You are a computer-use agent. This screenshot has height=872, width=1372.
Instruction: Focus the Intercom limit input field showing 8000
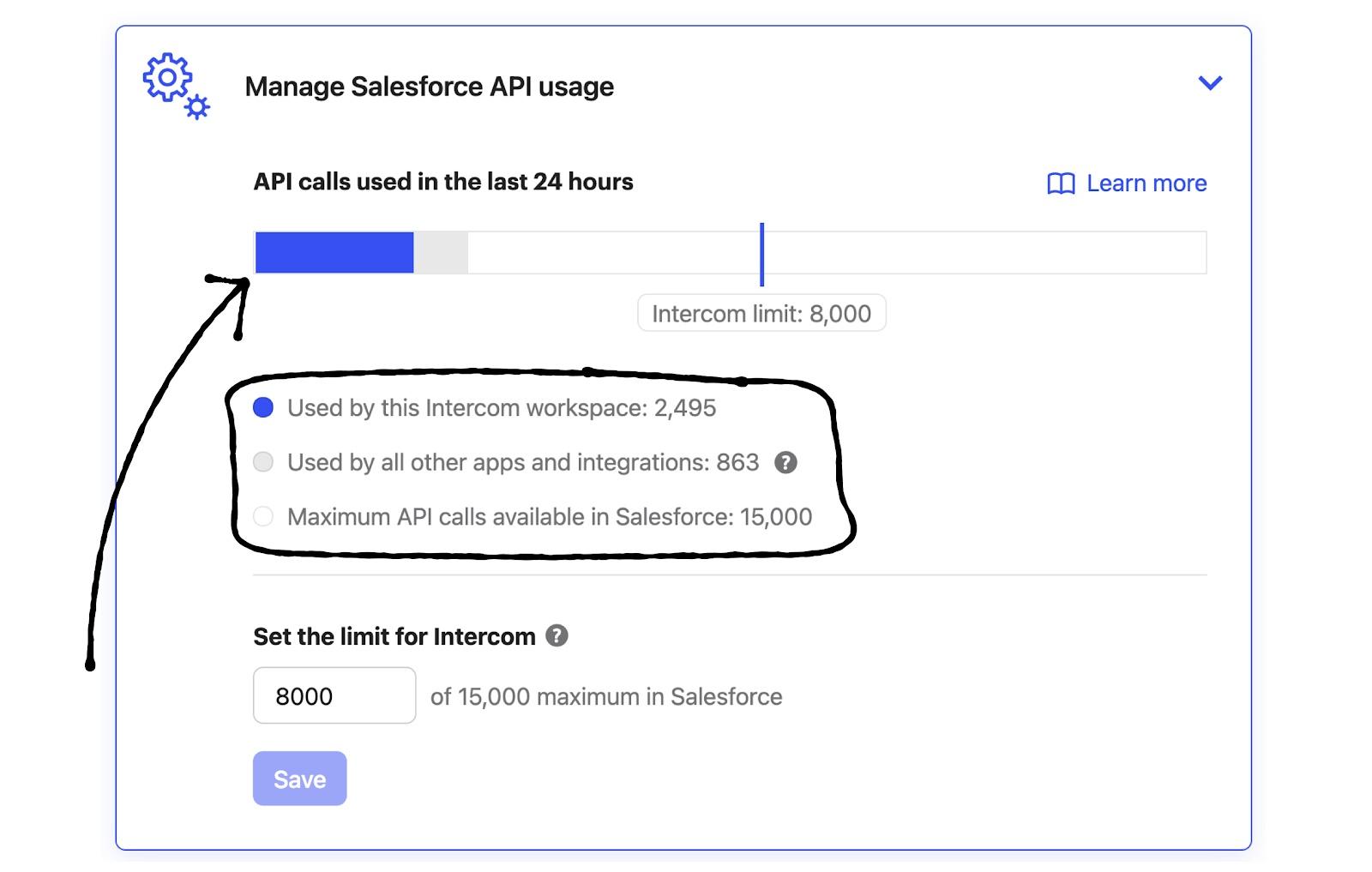point(334,695)
